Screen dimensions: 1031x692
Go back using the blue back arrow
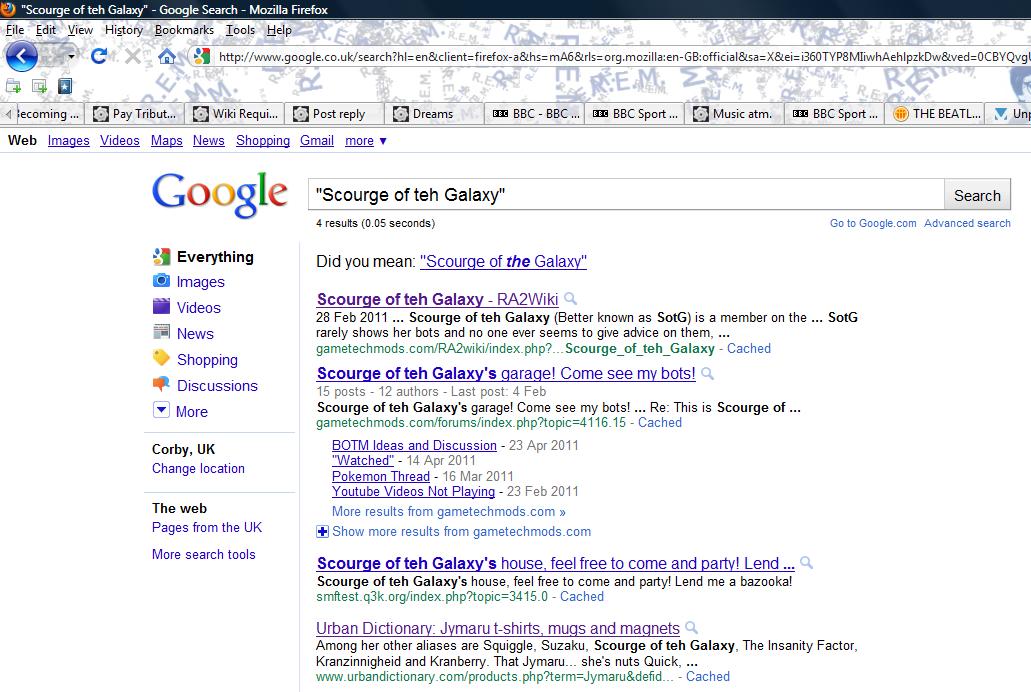22,57
